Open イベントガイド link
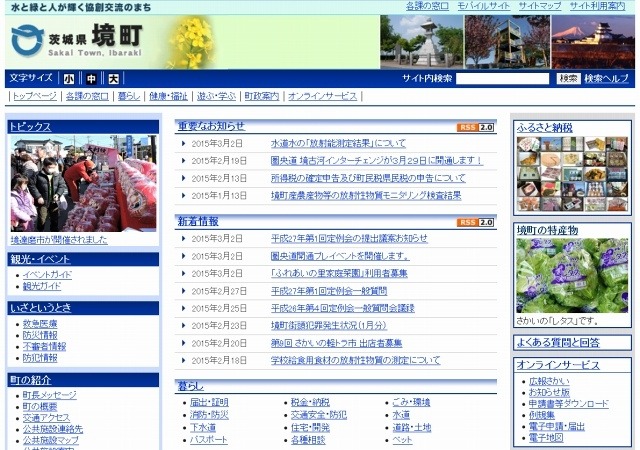Image resolution: width=640 pixels, height=450 pixels. (x=47, y=275)
